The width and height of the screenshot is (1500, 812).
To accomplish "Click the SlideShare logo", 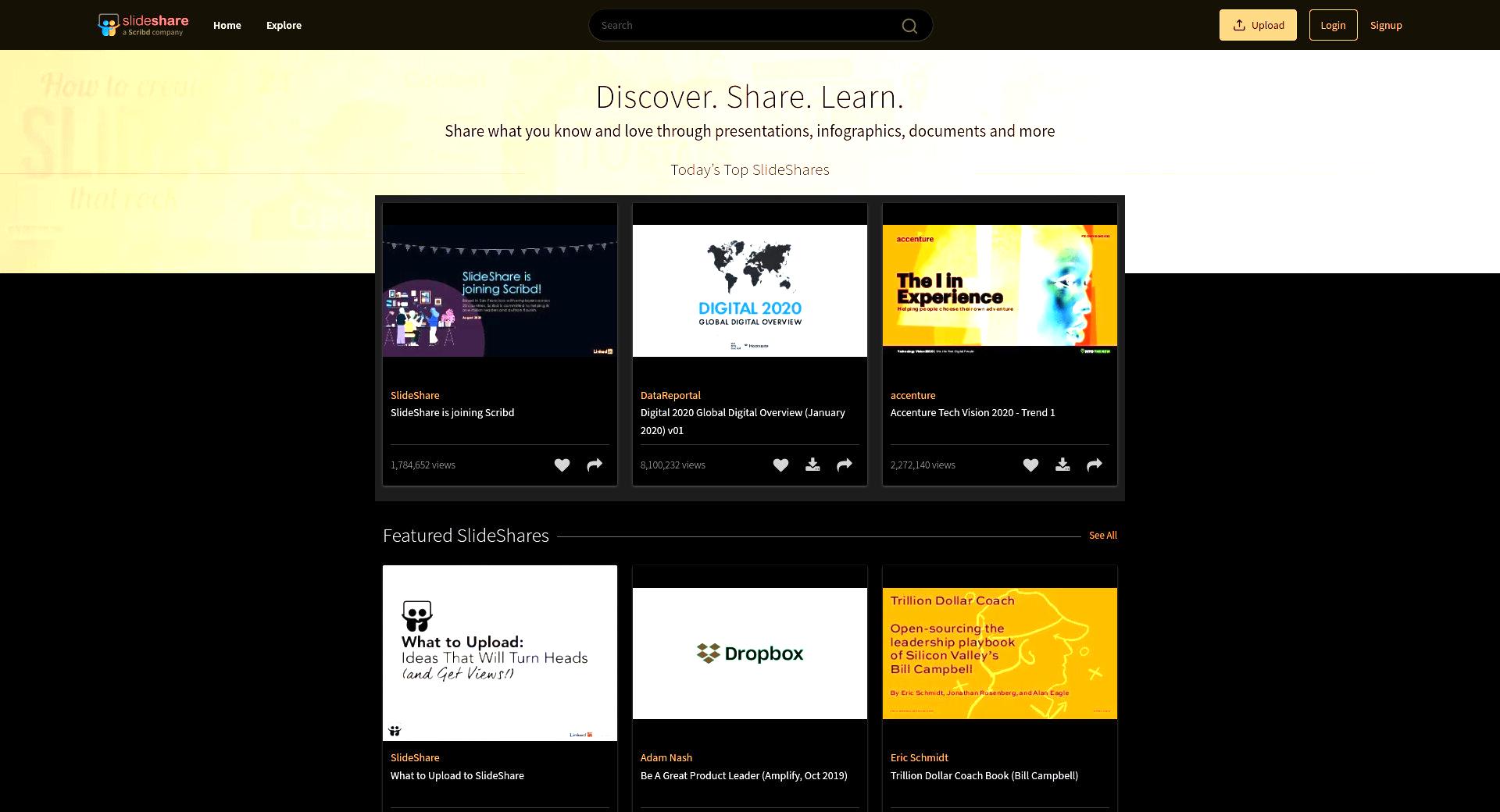I will pos(143,25).
